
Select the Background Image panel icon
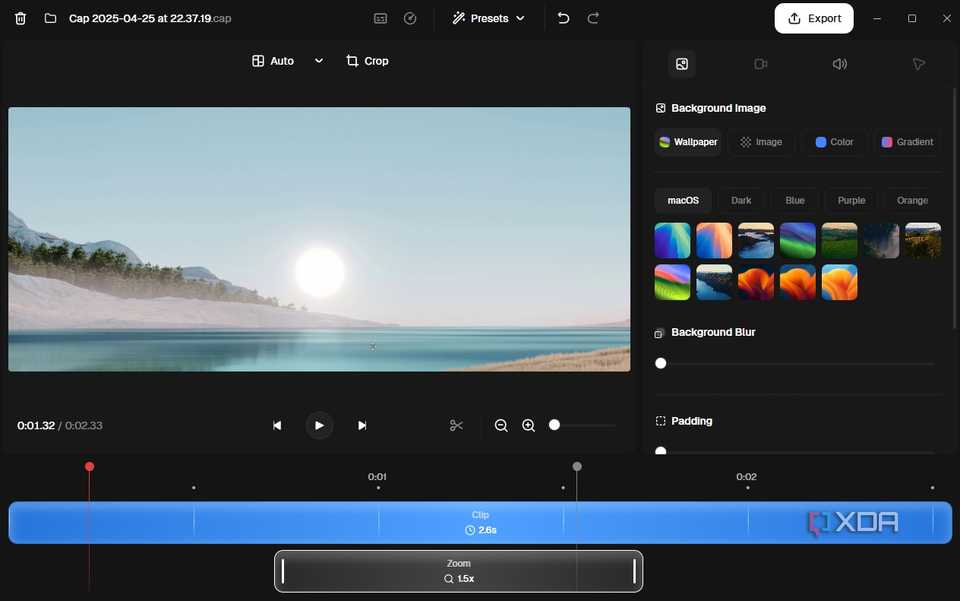pyautogui.click(x=681, y=63)
